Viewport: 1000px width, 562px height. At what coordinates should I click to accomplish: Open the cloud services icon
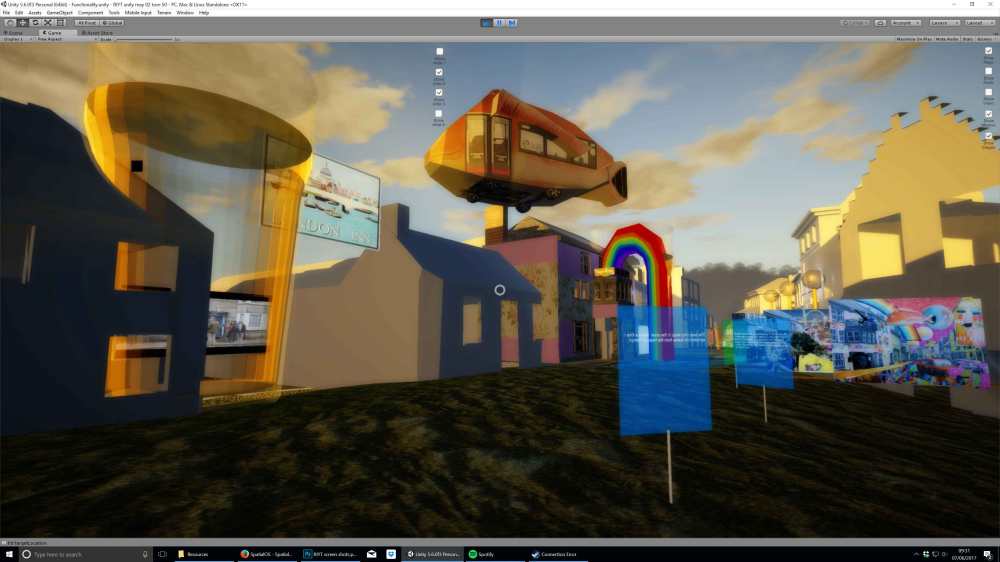point(880,22)
